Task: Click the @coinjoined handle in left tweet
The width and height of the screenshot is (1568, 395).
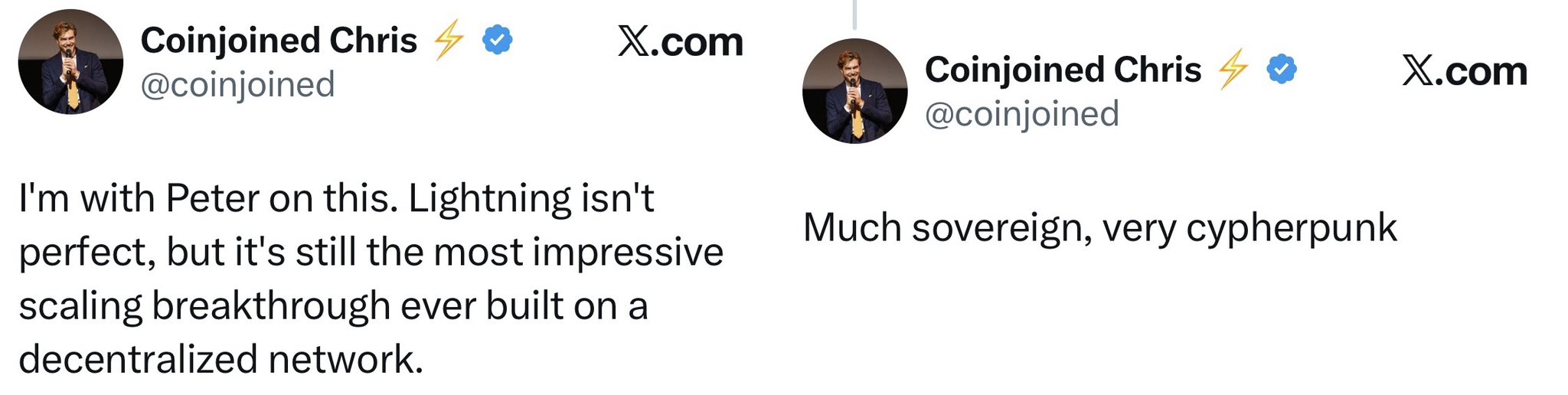Action: tap(237, 84)
